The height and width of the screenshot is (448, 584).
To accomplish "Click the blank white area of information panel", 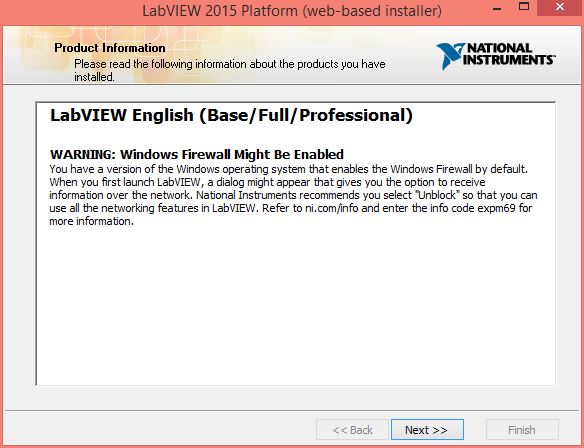I will click(295, 305).
